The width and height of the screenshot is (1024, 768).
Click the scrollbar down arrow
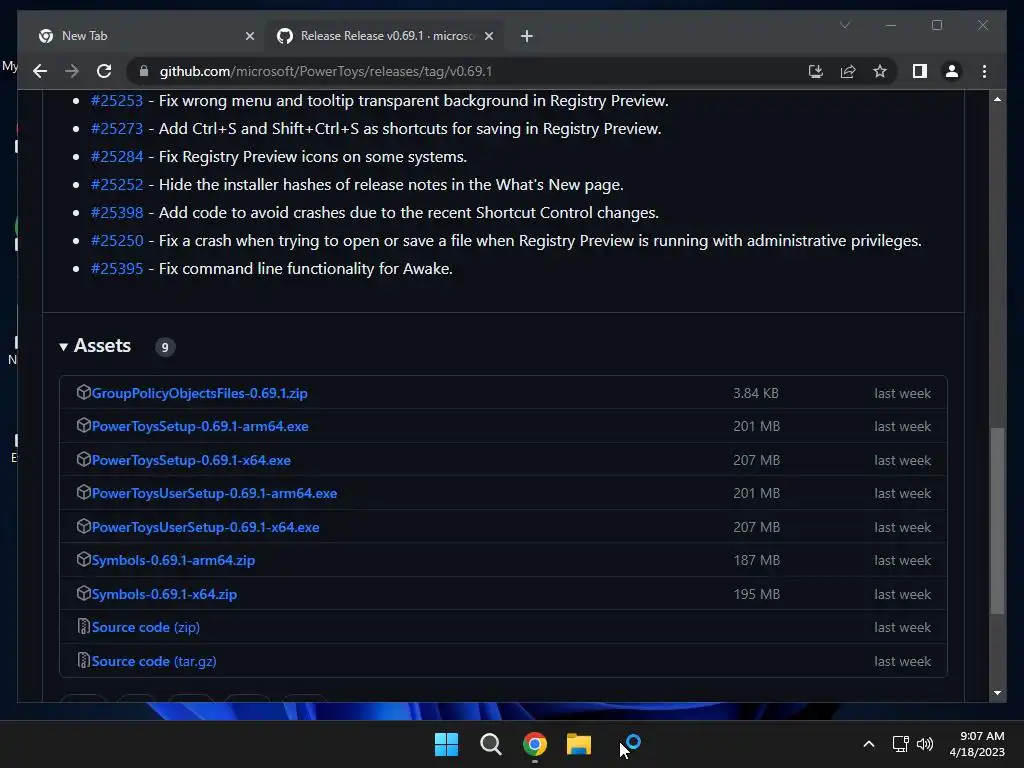click(997, 693)
